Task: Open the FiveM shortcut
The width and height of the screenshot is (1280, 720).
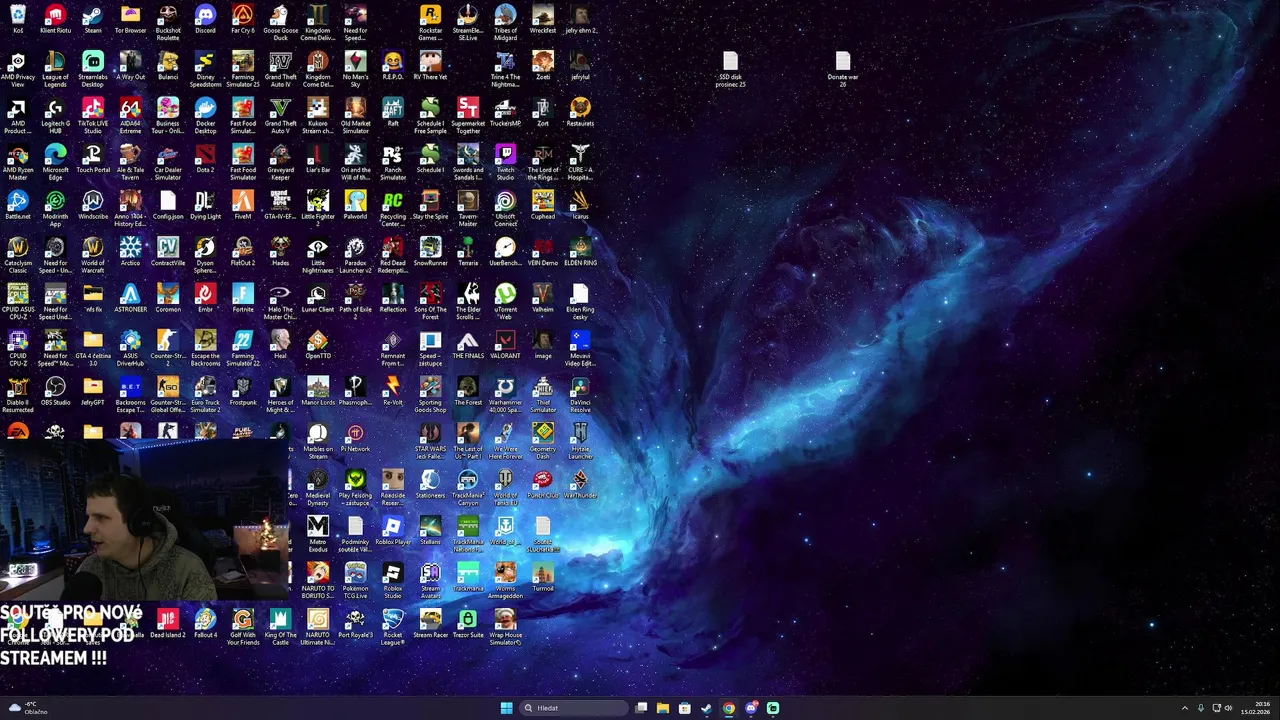Action: 243,204
